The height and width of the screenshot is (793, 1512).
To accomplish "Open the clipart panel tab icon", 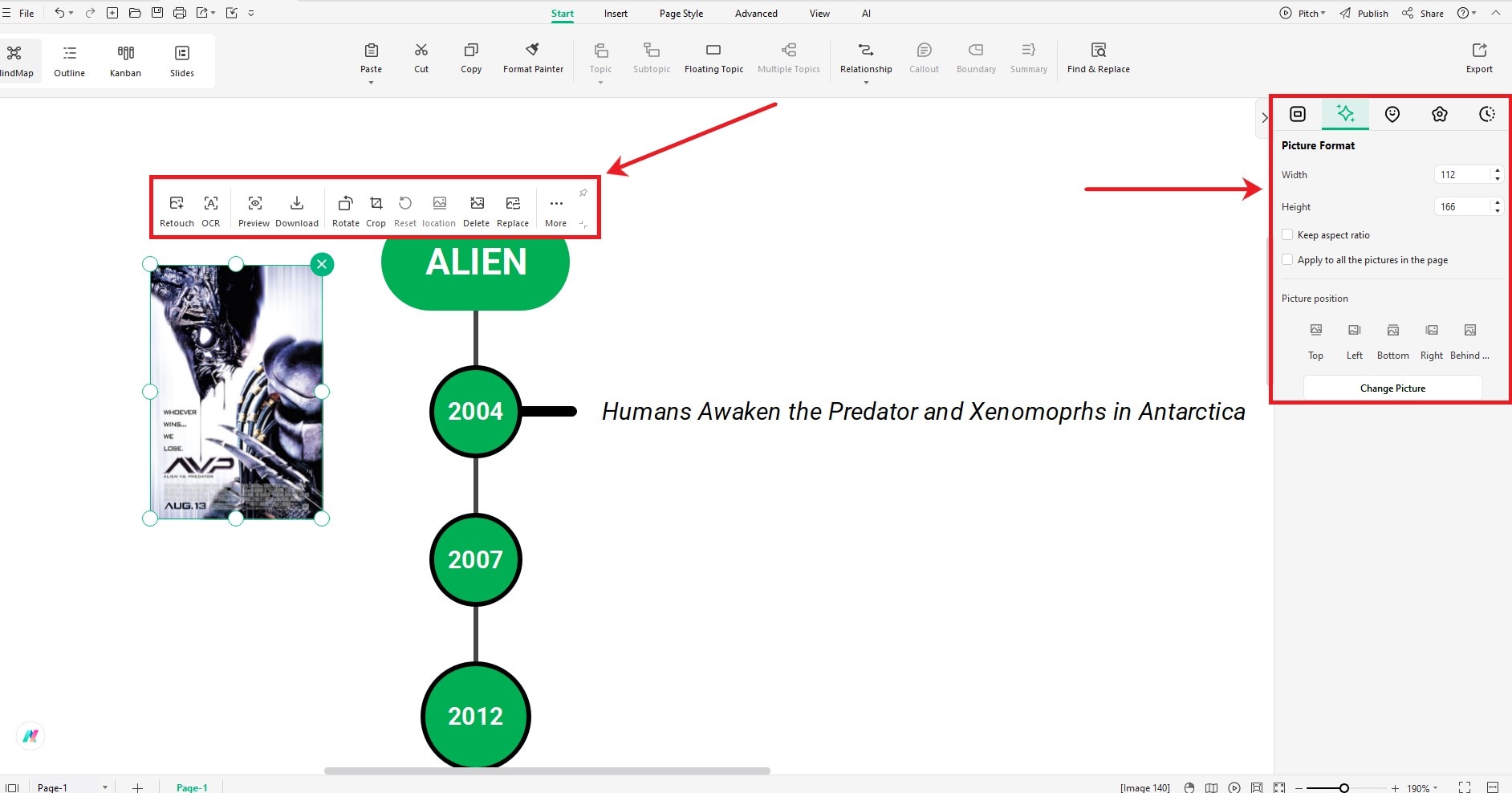I will pos(1440,114).
